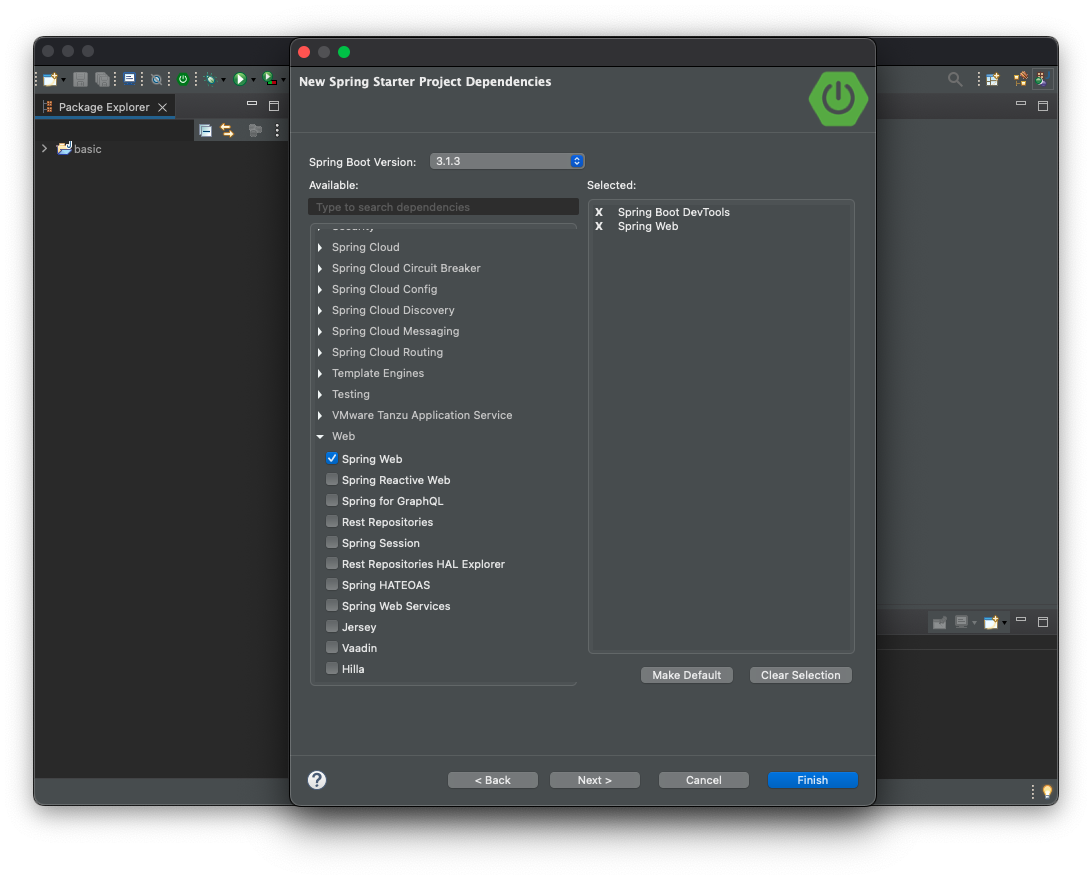
Task: Click the Save icon in main toolbar
Action: [x=80, y=79]
